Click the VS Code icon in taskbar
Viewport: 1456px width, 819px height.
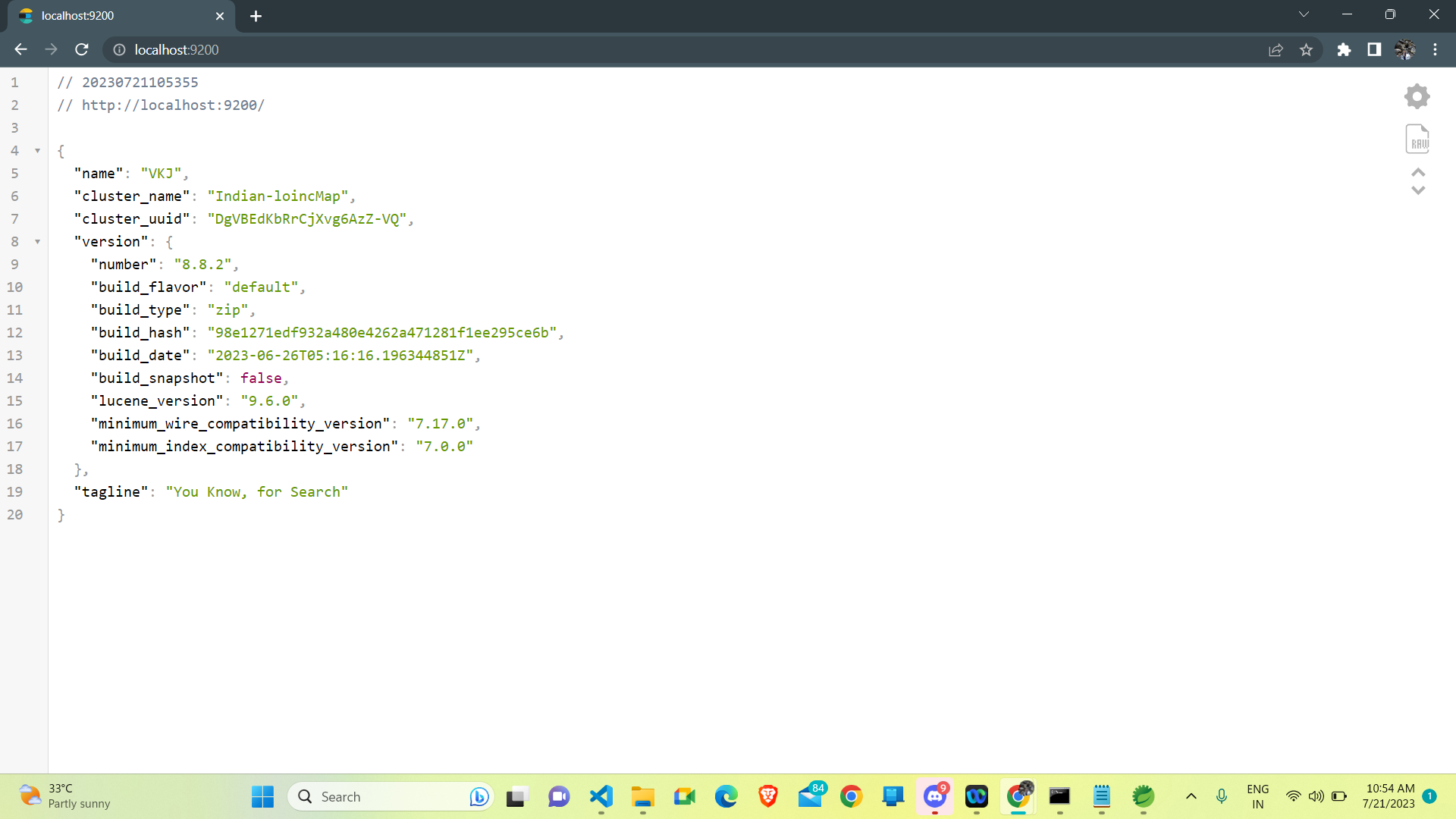[x=601, y=796]
